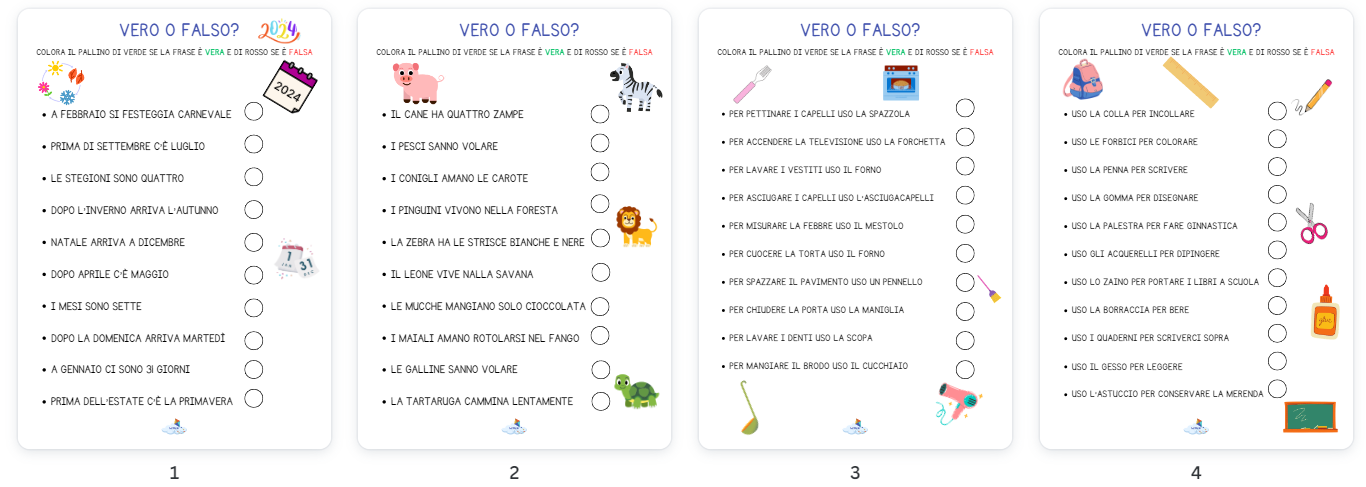Mark circle for 'I mesi sono sette'
The height and width of the screenshot is (487, 1366).
coord(254,307)
